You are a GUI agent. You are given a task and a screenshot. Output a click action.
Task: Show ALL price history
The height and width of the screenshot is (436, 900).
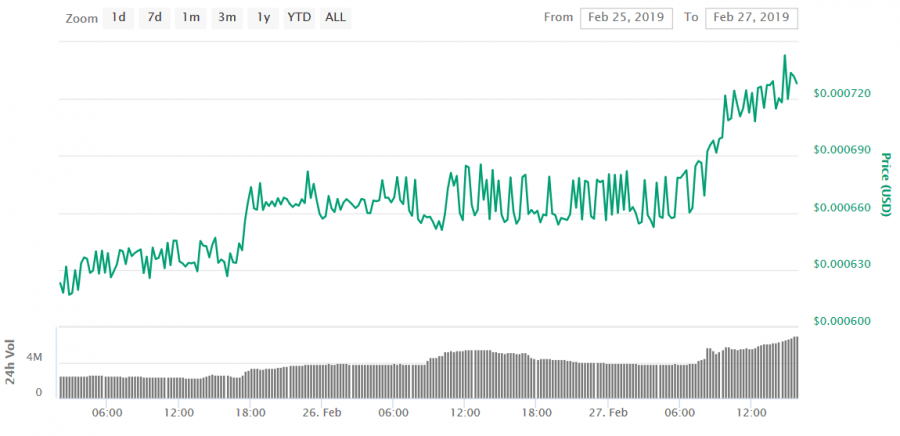point(335,18)
